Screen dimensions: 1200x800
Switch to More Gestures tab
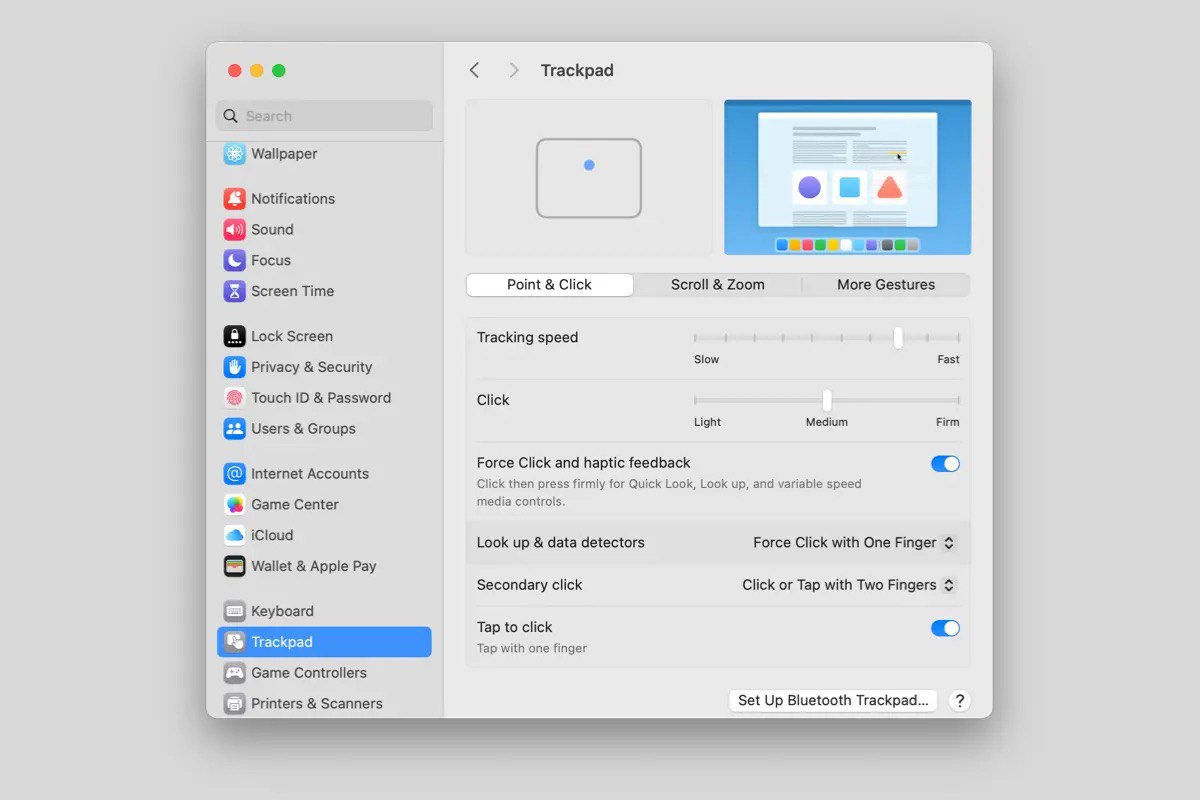click(x=886, y=285)
